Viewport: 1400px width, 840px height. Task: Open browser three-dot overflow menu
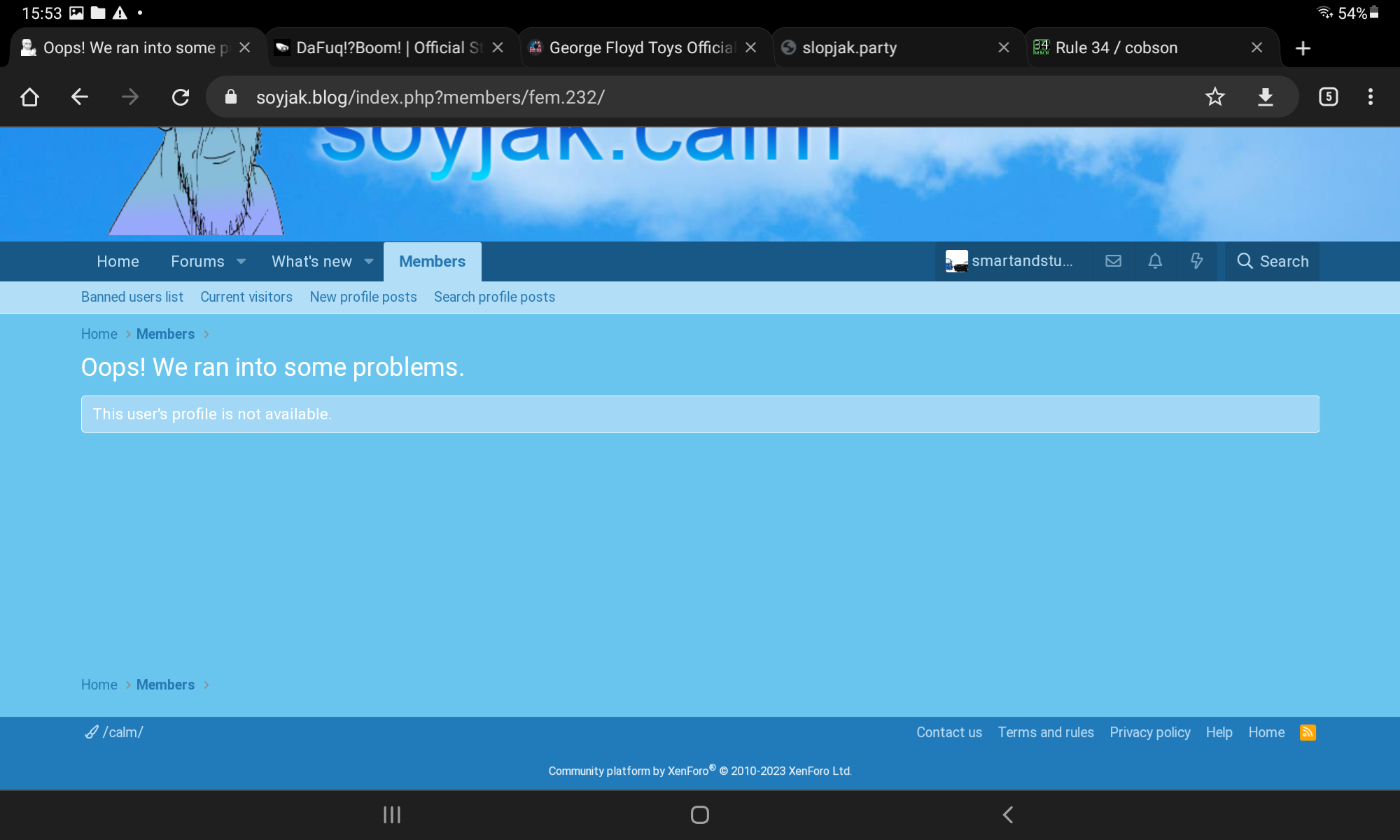(x=1370, y=97)
